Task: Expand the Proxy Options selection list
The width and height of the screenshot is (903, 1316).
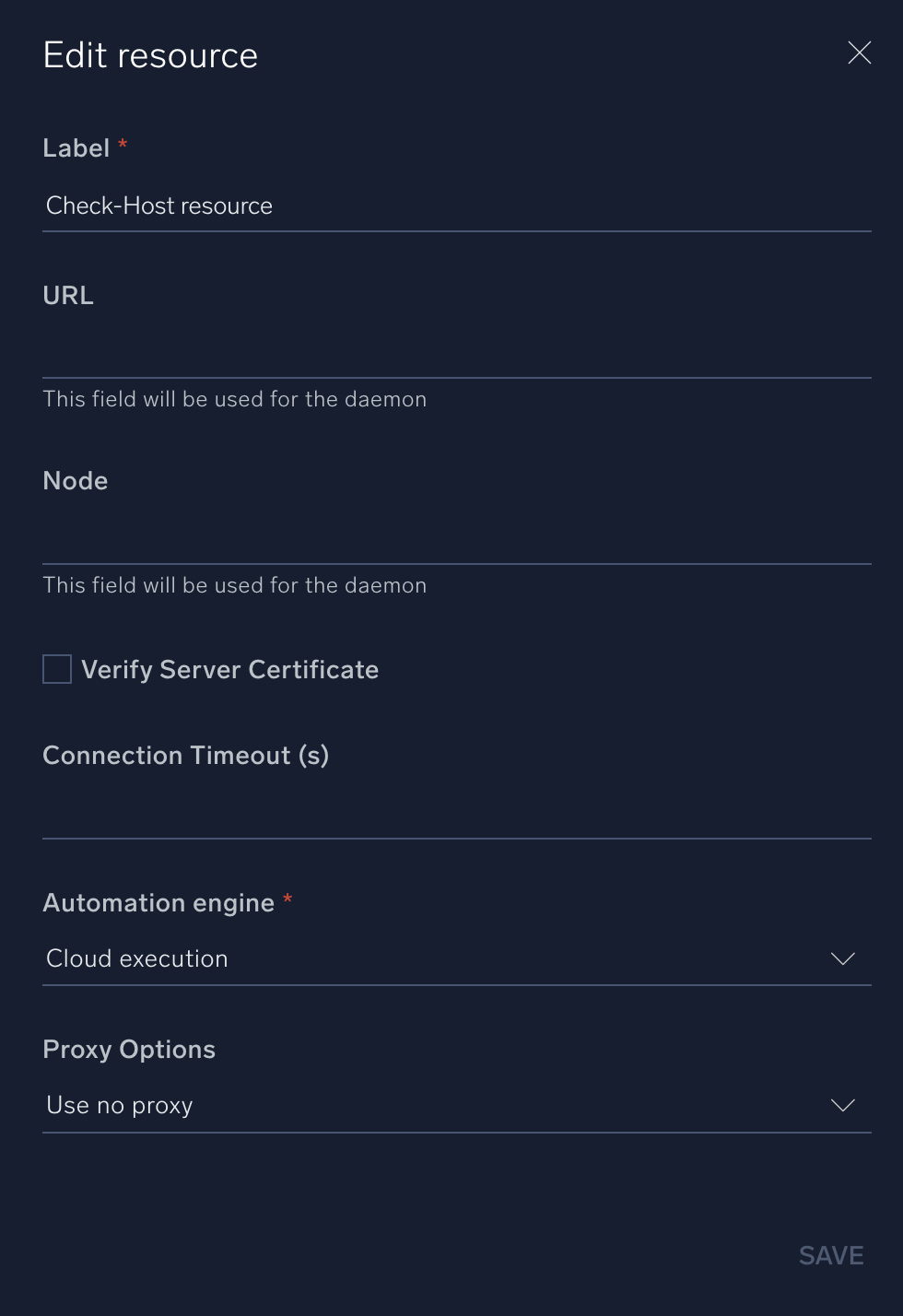Action: (x=457, y=1105)
